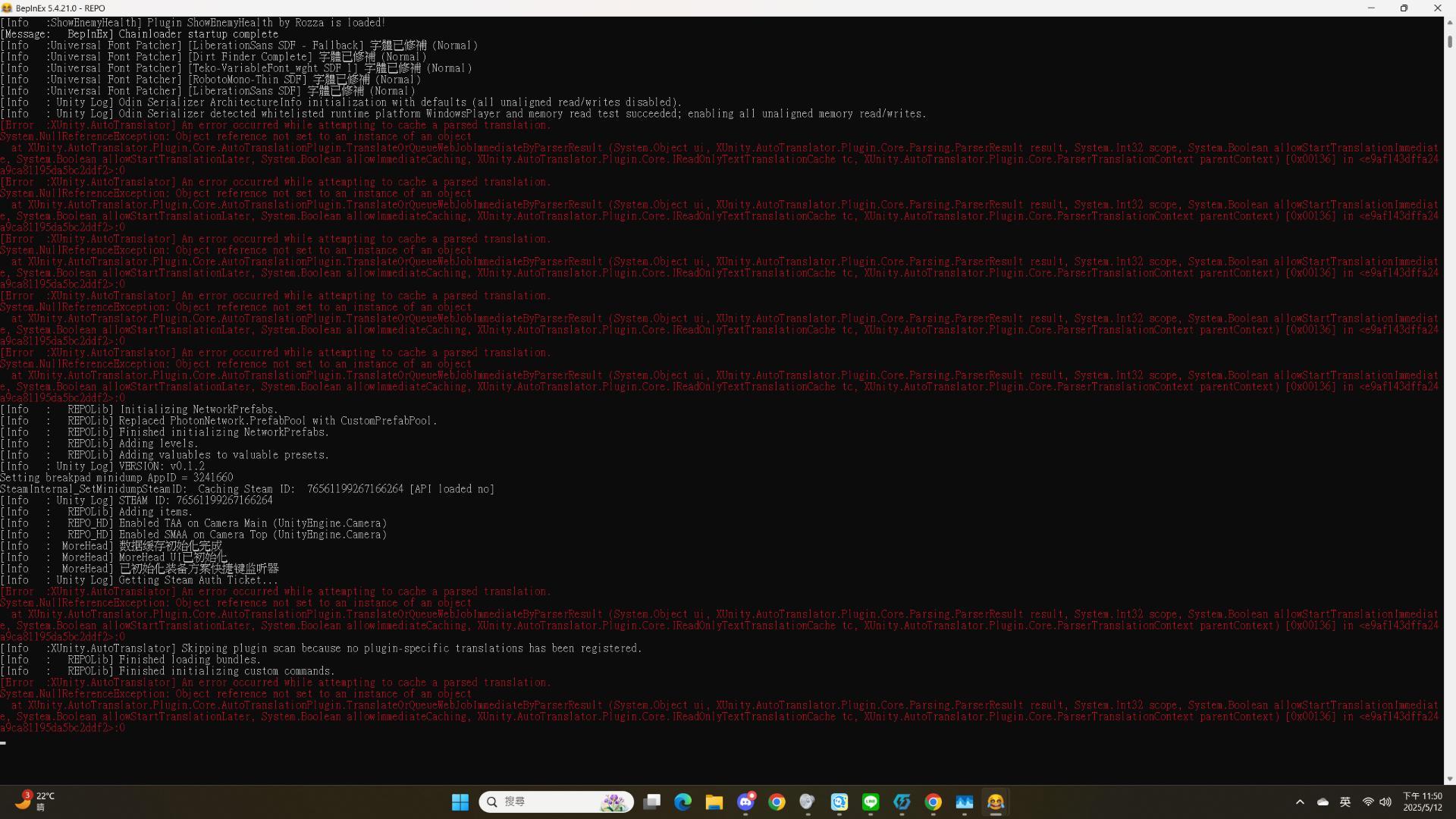Open the grey speaker app in taskbar
Image resolution: width=1456 pixels, height=819 pixels.
click(x=808, y=802)
